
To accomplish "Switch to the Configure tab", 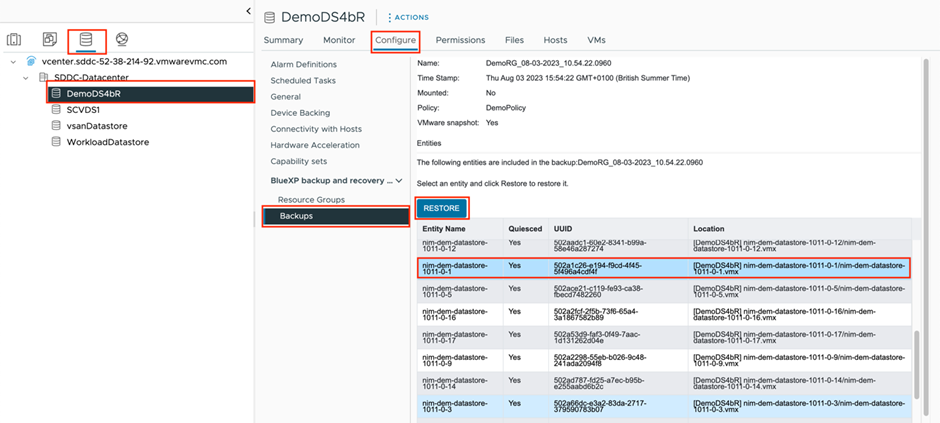I will pos(395,40).
